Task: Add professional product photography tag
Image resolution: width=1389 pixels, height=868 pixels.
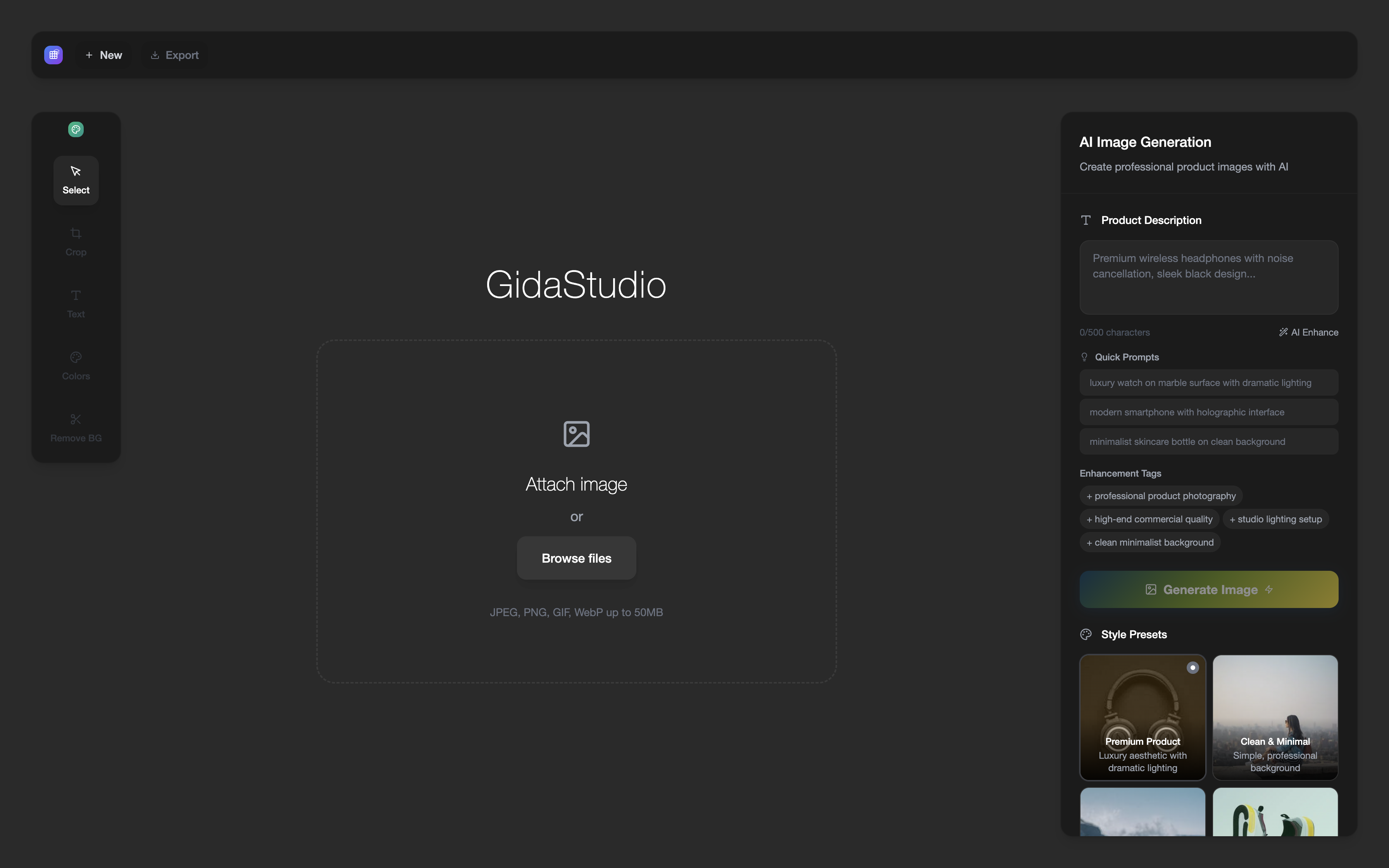Action: coord(1161,496)
